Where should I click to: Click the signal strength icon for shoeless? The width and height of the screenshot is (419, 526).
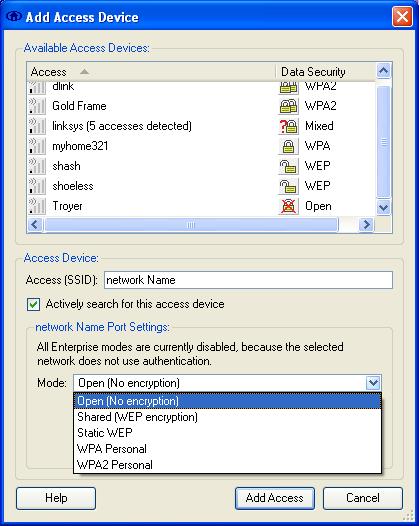click(37, 186)
